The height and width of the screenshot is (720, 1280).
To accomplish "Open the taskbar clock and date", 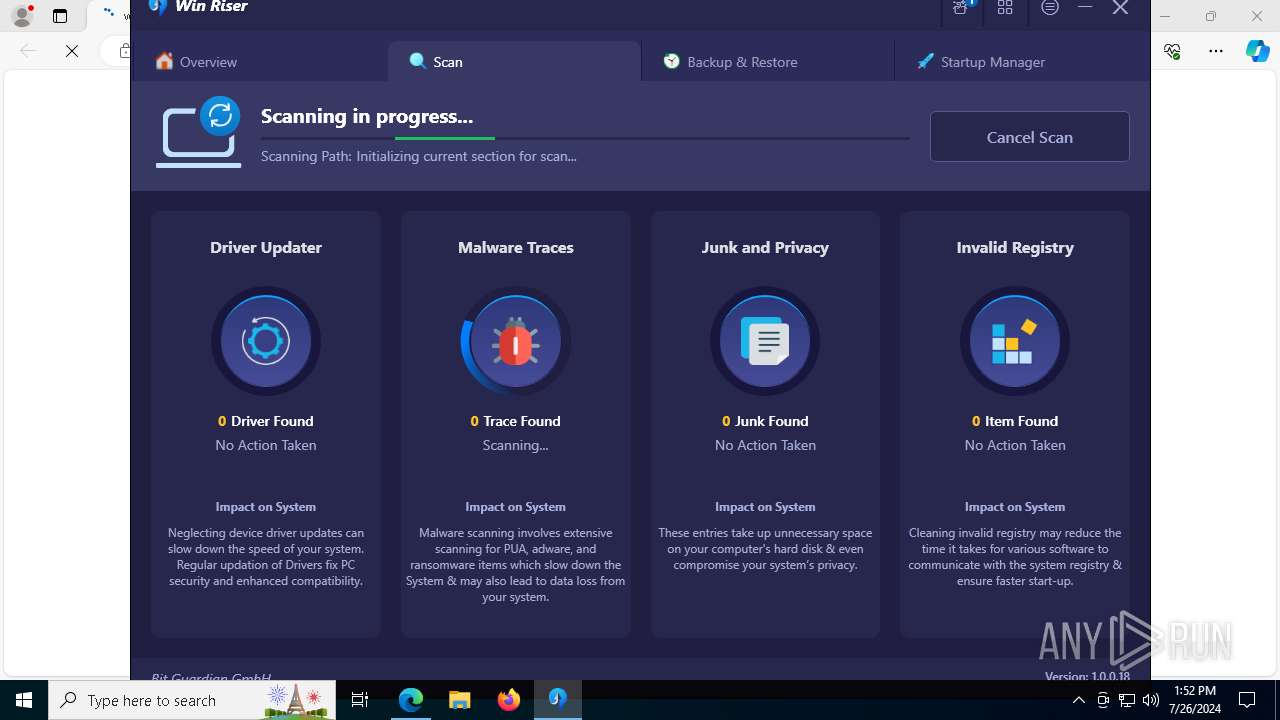I will tap(1194, 700).
